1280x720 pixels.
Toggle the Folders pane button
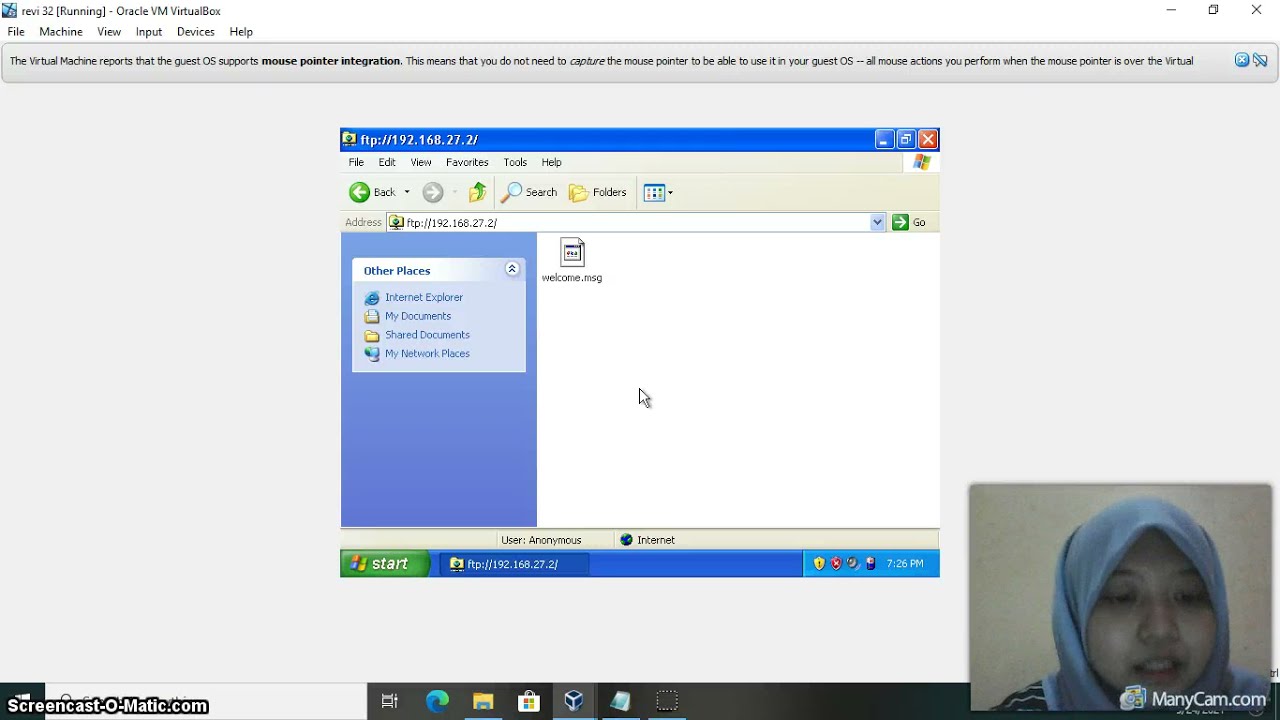click(x=598, y=192)
